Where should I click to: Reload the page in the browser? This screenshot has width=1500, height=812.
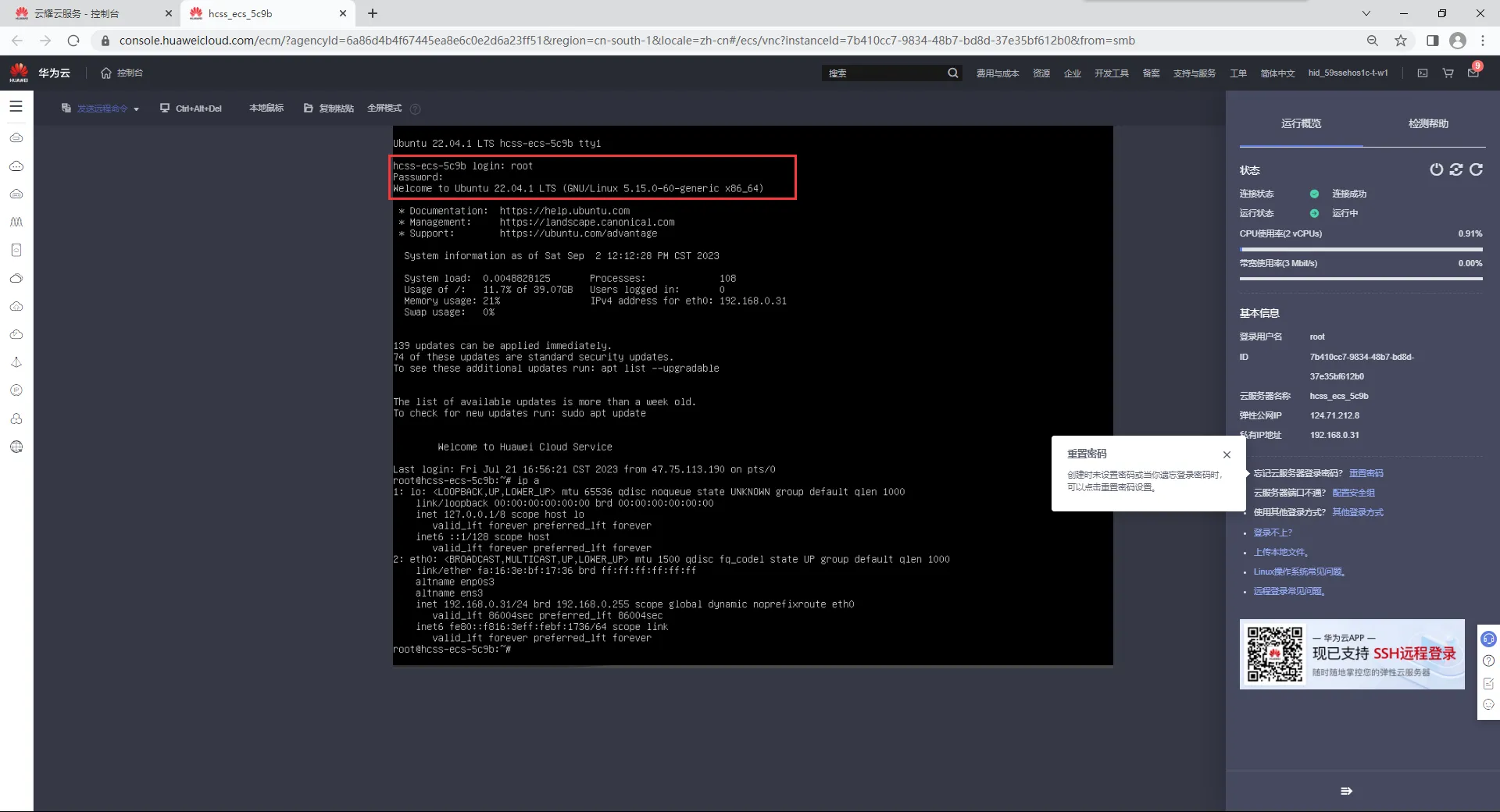coord(73,41)
